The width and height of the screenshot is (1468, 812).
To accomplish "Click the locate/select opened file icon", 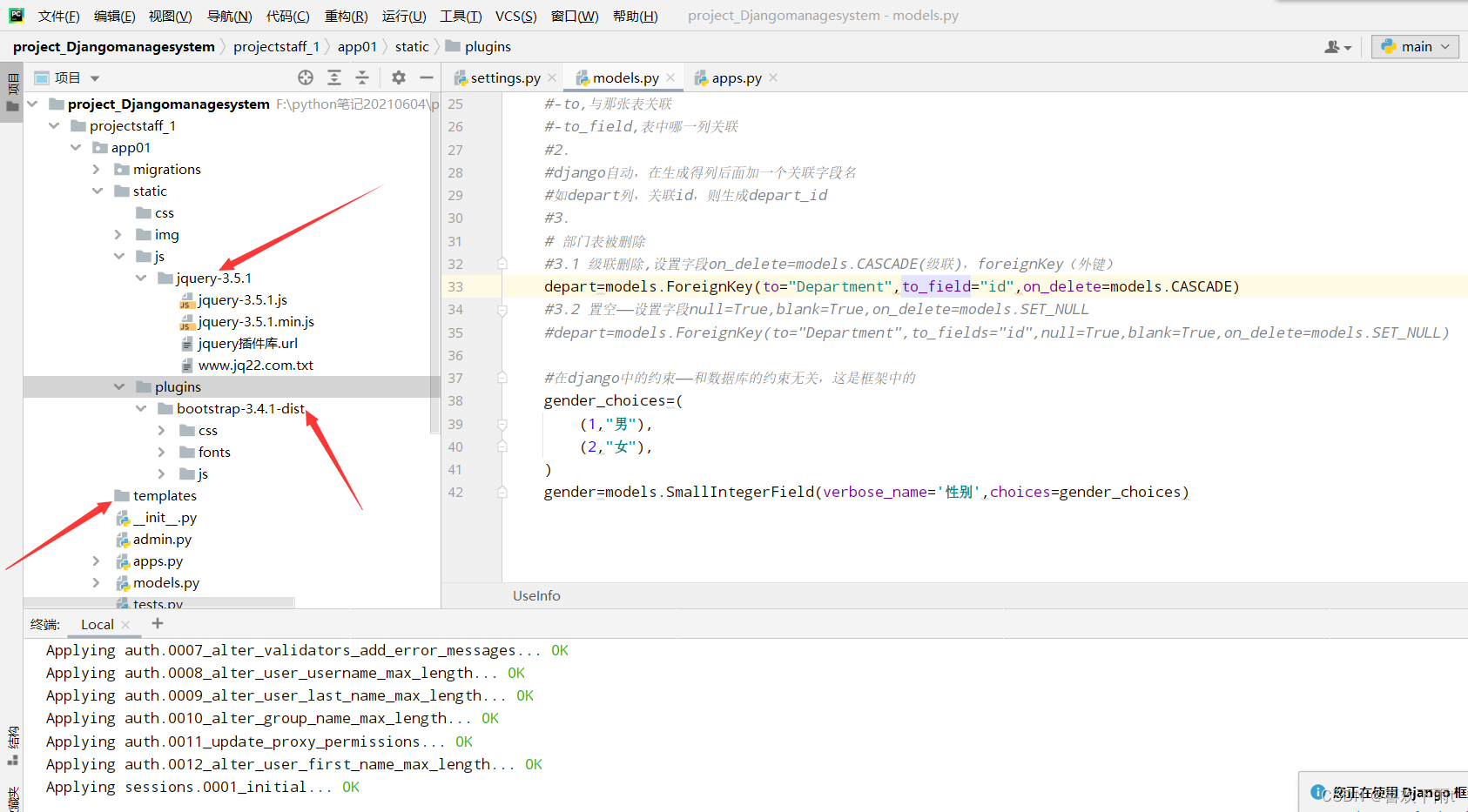I will pyautogui.click(x=306, y=77).
